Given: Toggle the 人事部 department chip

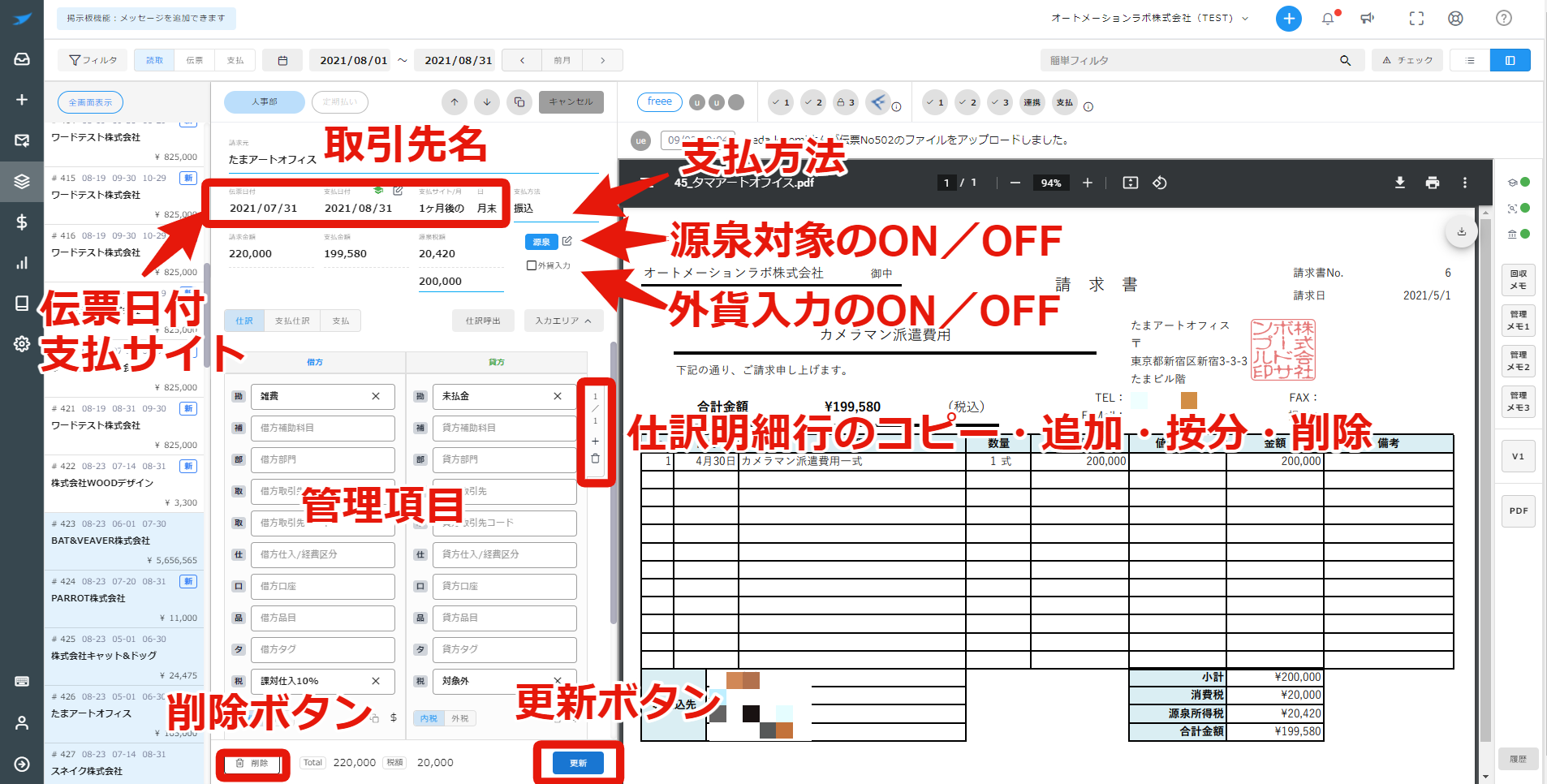Looking at the screenshot, I should [x=265, y=102].
